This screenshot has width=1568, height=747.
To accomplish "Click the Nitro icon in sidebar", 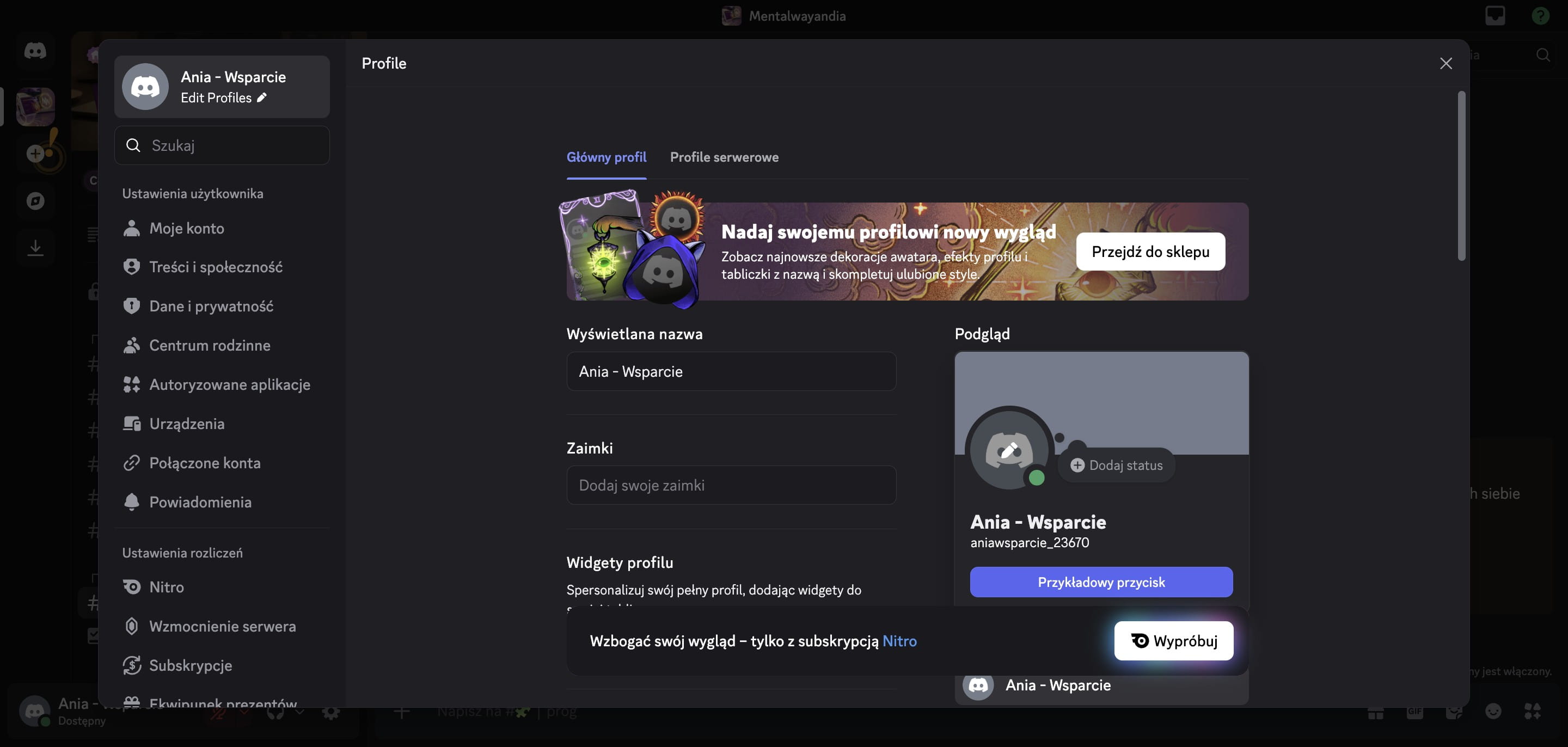I will (x=131, y=587).
